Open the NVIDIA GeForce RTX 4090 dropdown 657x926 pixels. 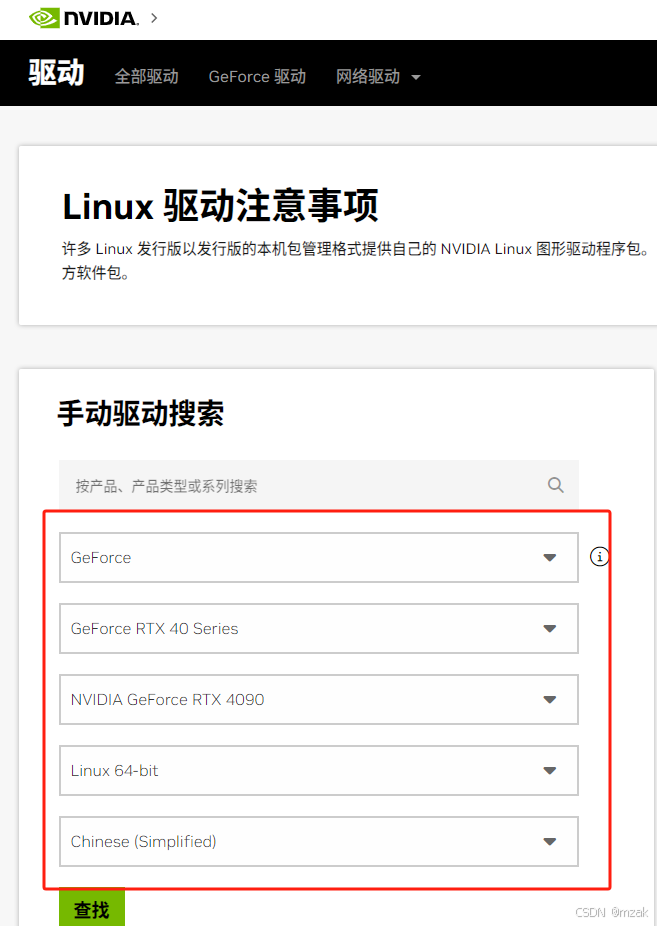click(x=319, y=699)
